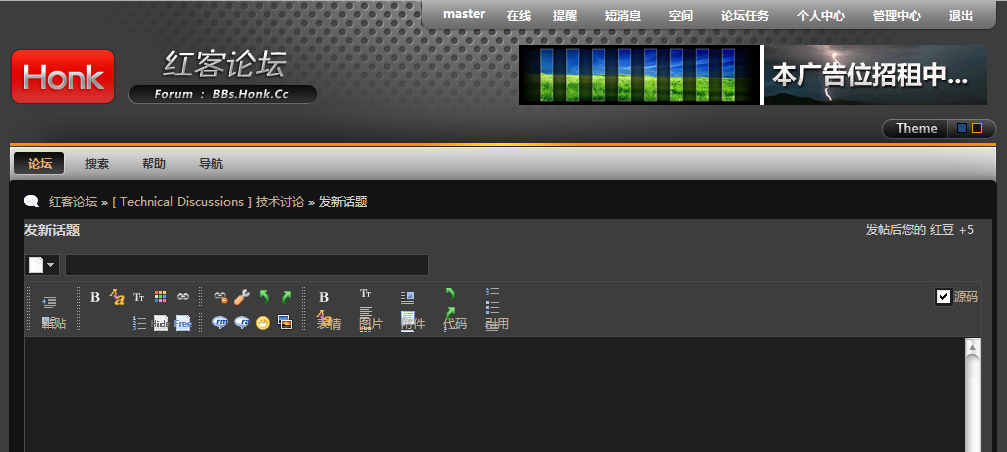Viewport: 1007px width, 452px height.
Task: Select the orange theme color swatch
Action: 977,128
